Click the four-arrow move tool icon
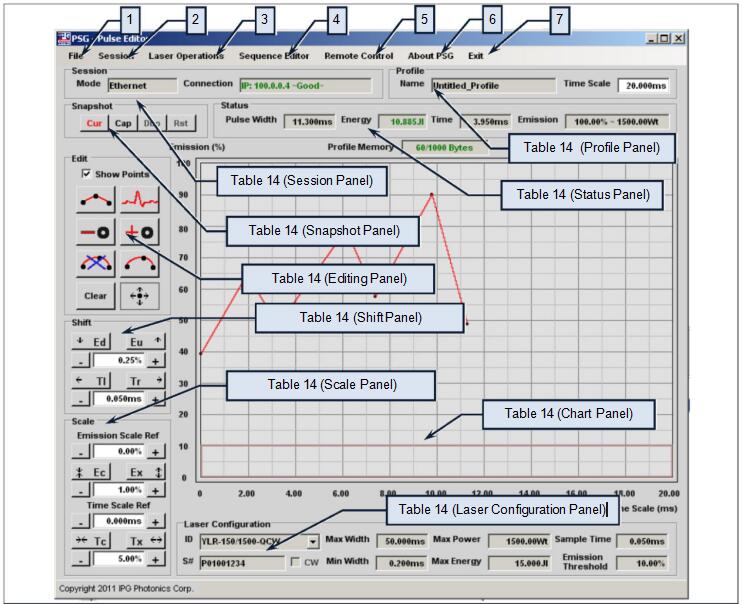 tap(141, 296)
